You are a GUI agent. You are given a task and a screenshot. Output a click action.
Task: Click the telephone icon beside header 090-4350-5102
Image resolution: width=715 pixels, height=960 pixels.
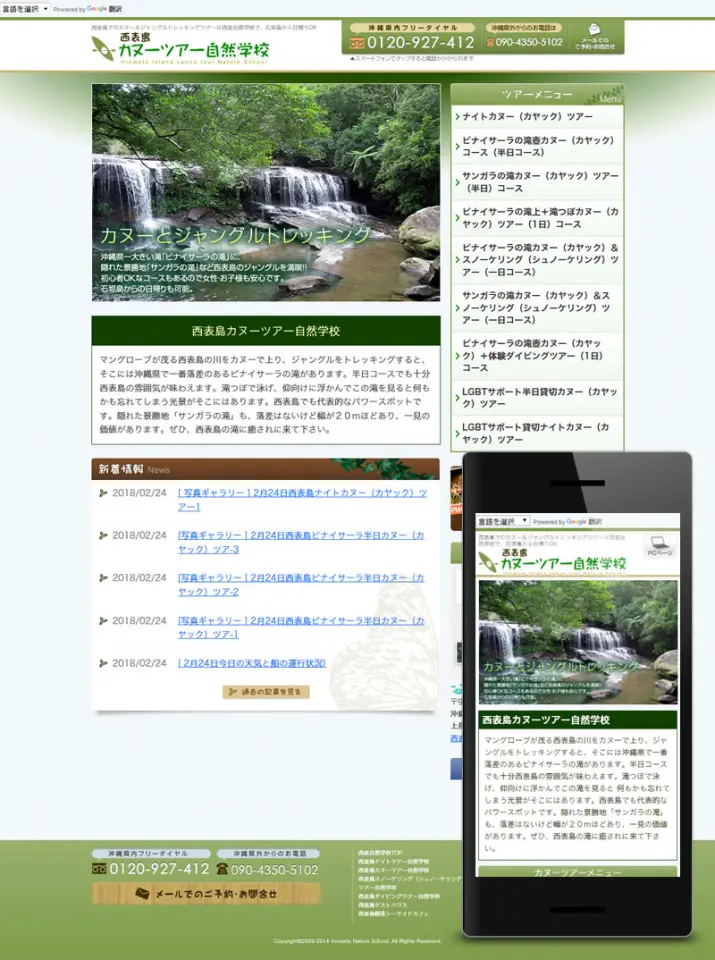(x=490, y=42)
